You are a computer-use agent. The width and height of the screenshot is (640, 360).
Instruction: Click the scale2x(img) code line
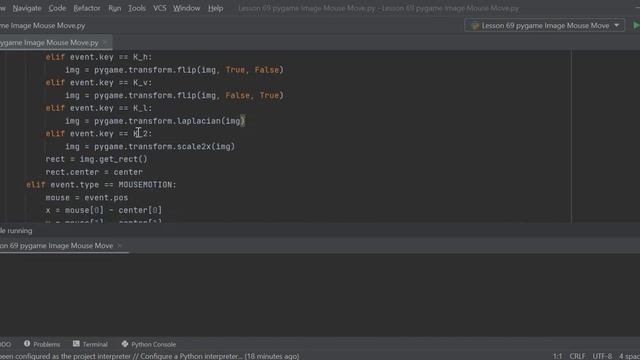pos(150,147)
